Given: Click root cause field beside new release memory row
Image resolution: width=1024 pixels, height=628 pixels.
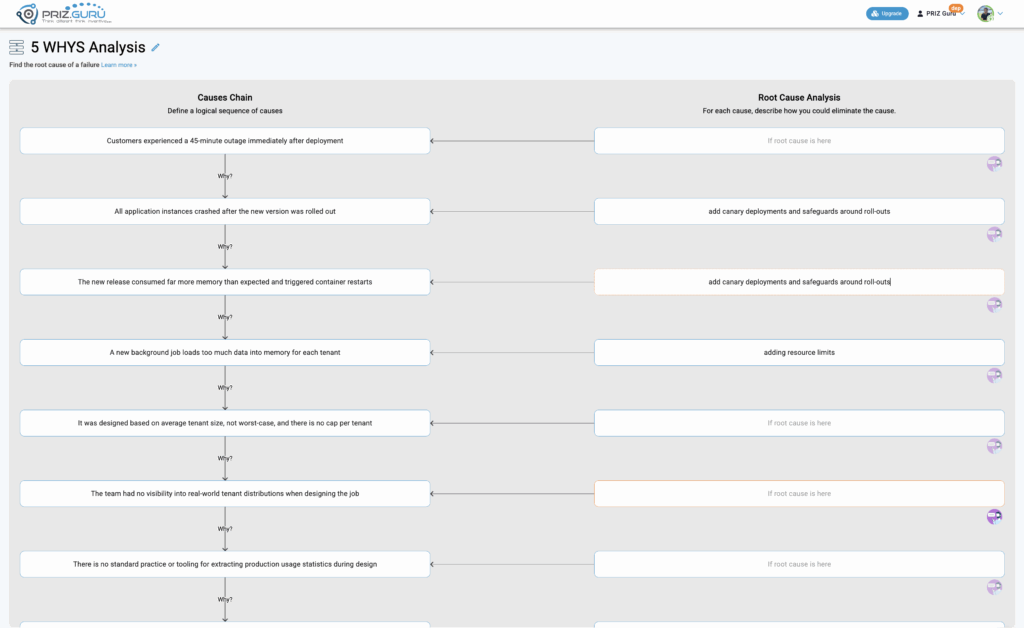Looking at the screenshot, I should pyautogui.click(x=799, y=282).
